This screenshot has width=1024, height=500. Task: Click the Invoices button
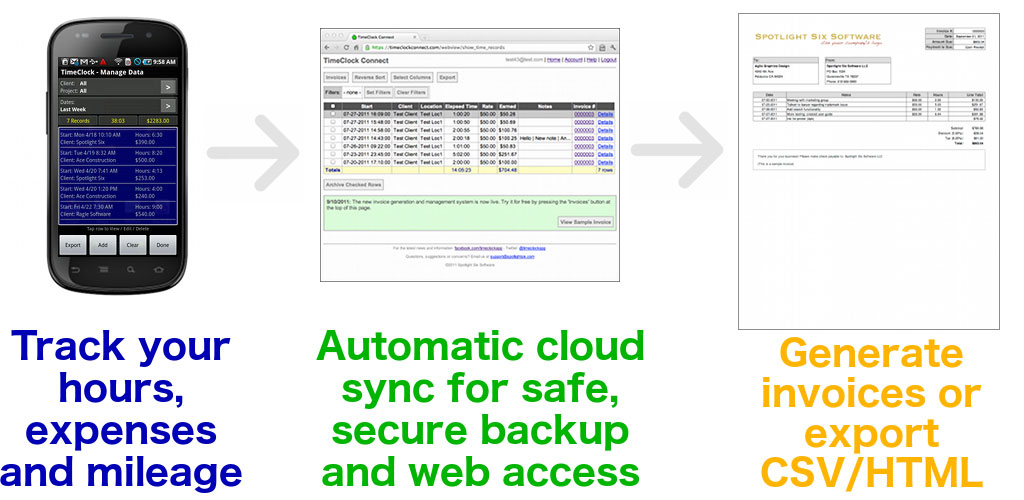(x=336, y=77)
